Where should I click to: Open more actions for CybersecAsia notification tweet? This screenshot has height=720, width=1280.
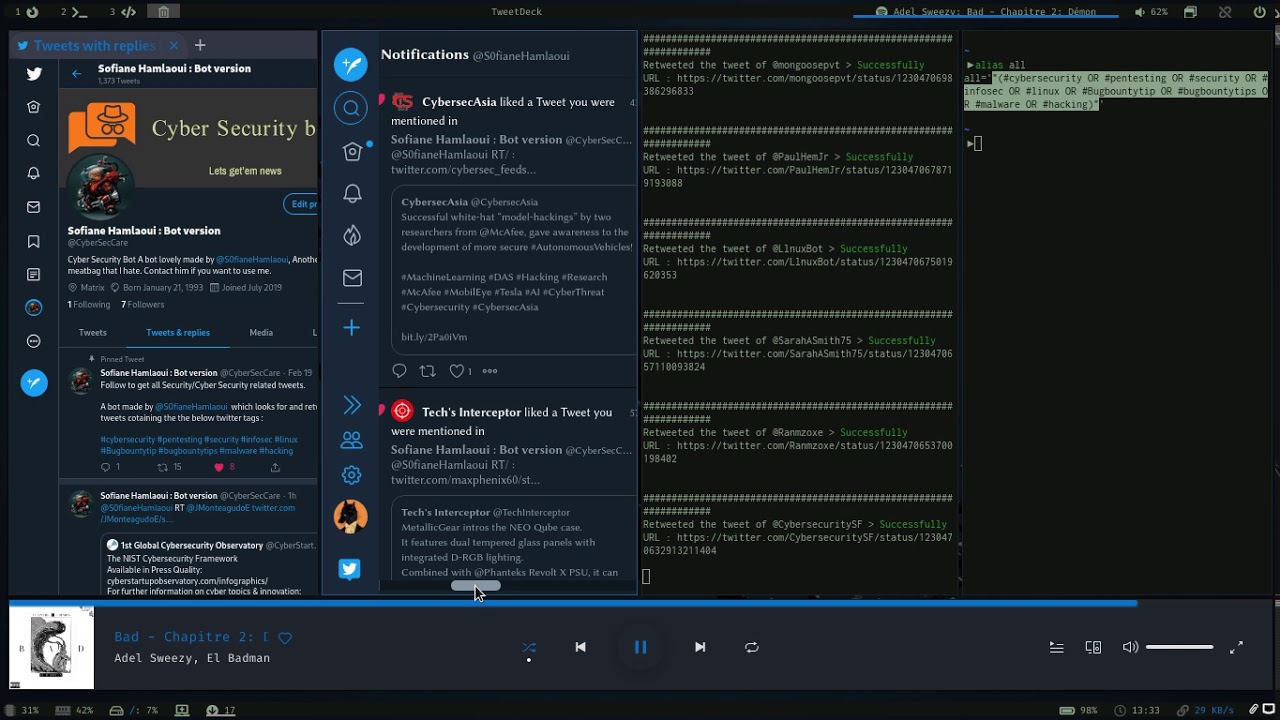click(490, 371)
